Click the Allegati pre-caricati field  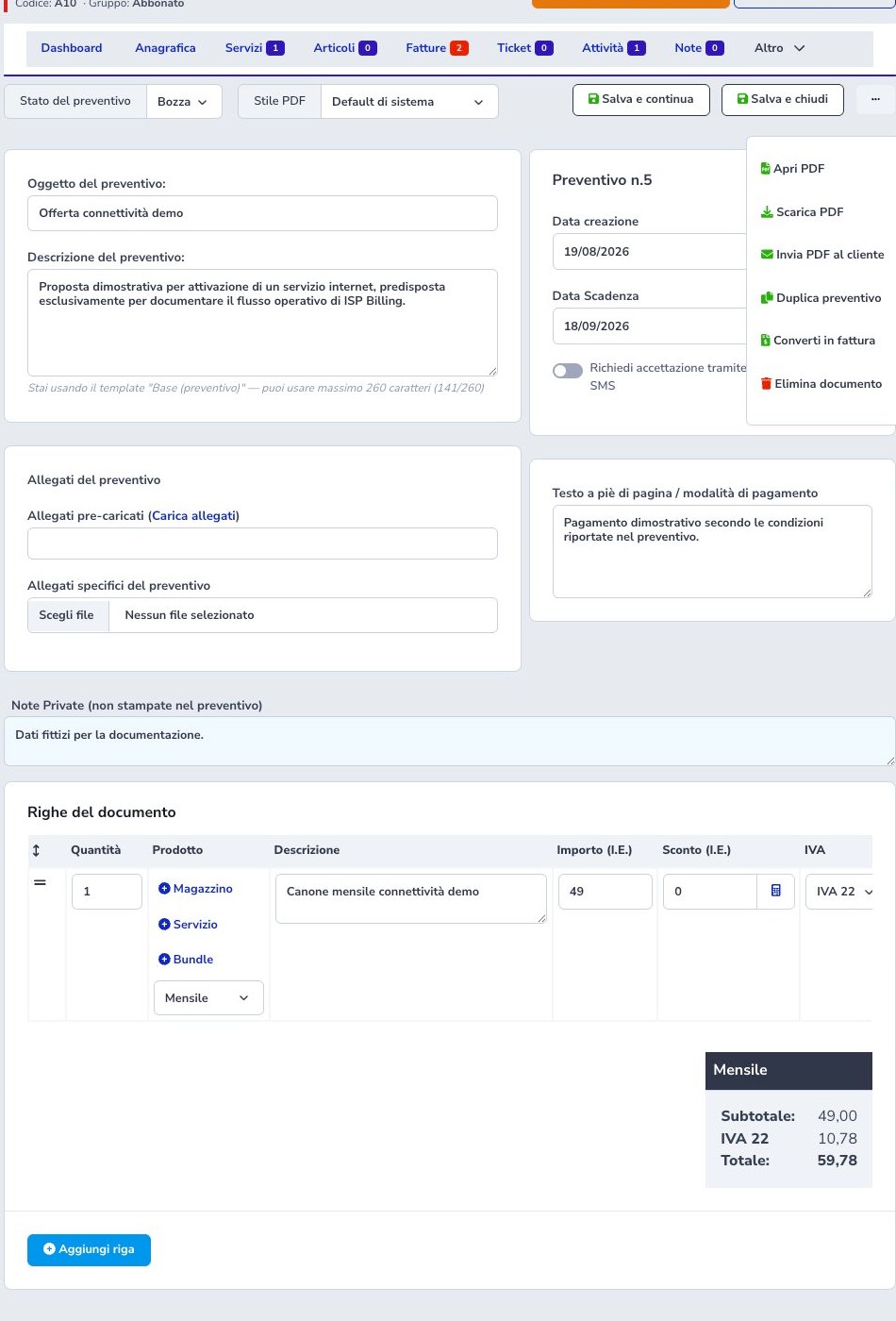262,543
